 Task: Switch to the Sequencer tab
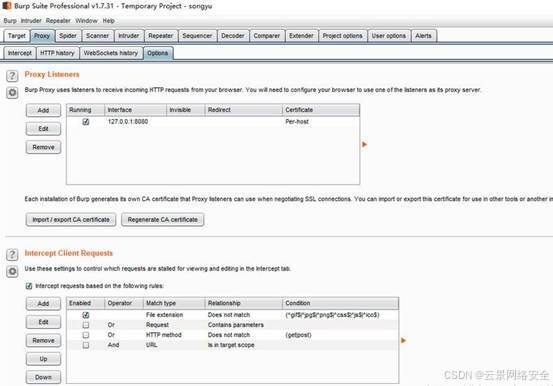point(197,36)
